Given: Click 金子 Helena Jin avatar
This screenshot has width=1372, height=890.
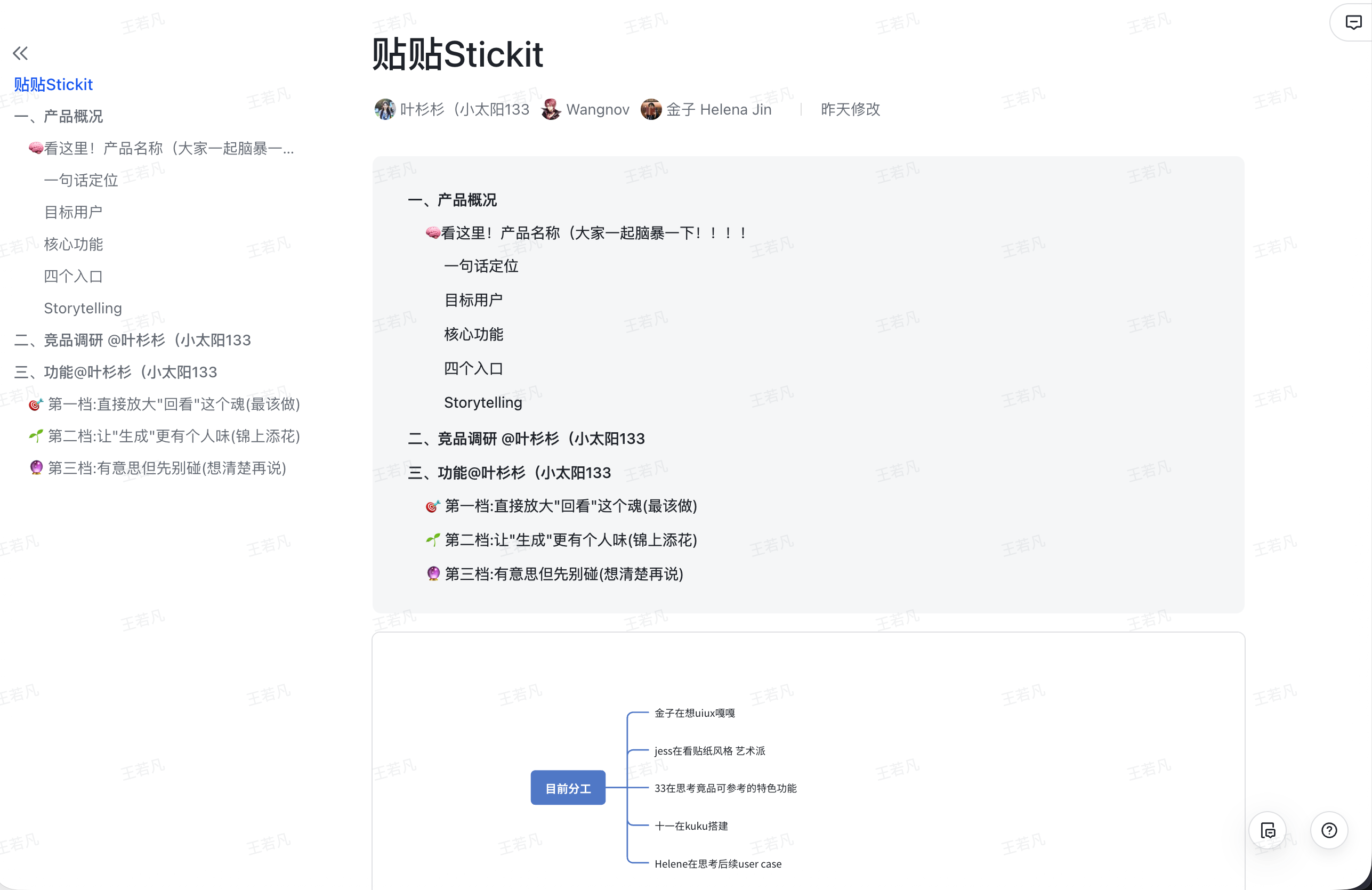Looking at the screenshot, I should pos(651,109).
